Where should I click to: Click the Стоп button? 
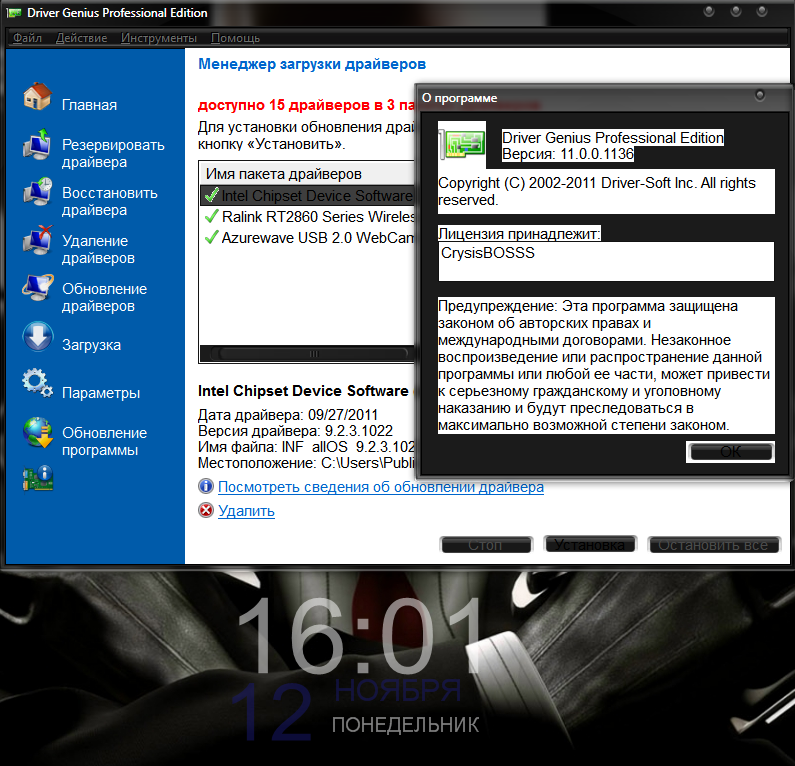[486, 545]
